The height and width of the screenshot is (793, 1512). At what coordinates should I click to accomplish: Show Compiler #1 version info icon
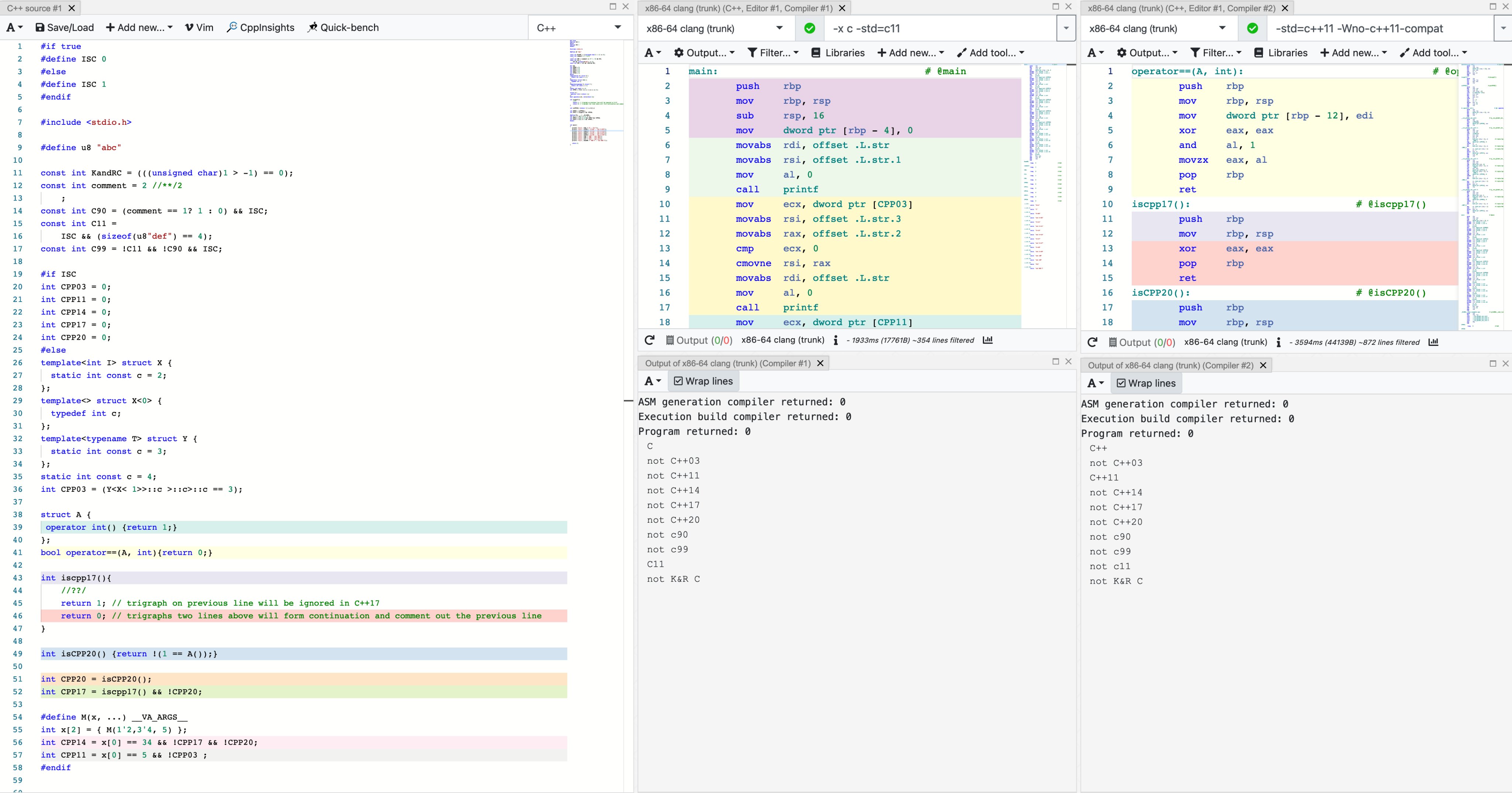(x=835, y=340)
